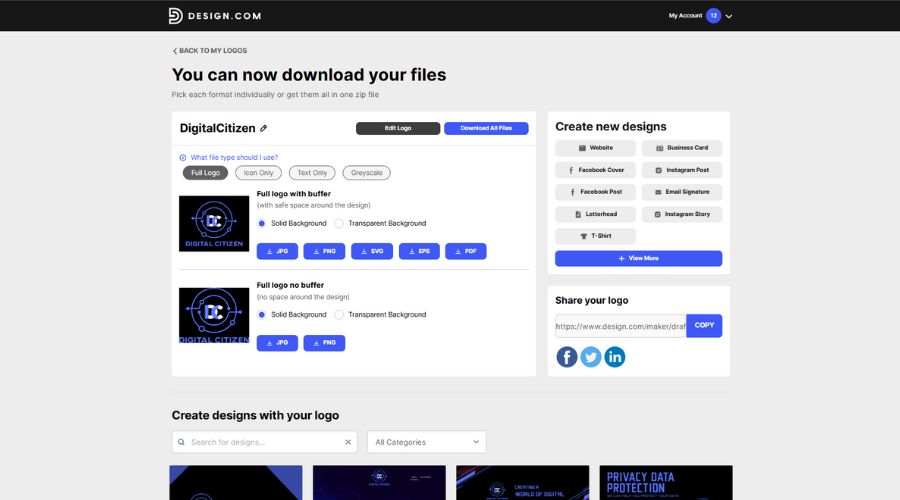Screen dimensions: 900x500
Task: Clear the design search with X icon
Action: 348,442
